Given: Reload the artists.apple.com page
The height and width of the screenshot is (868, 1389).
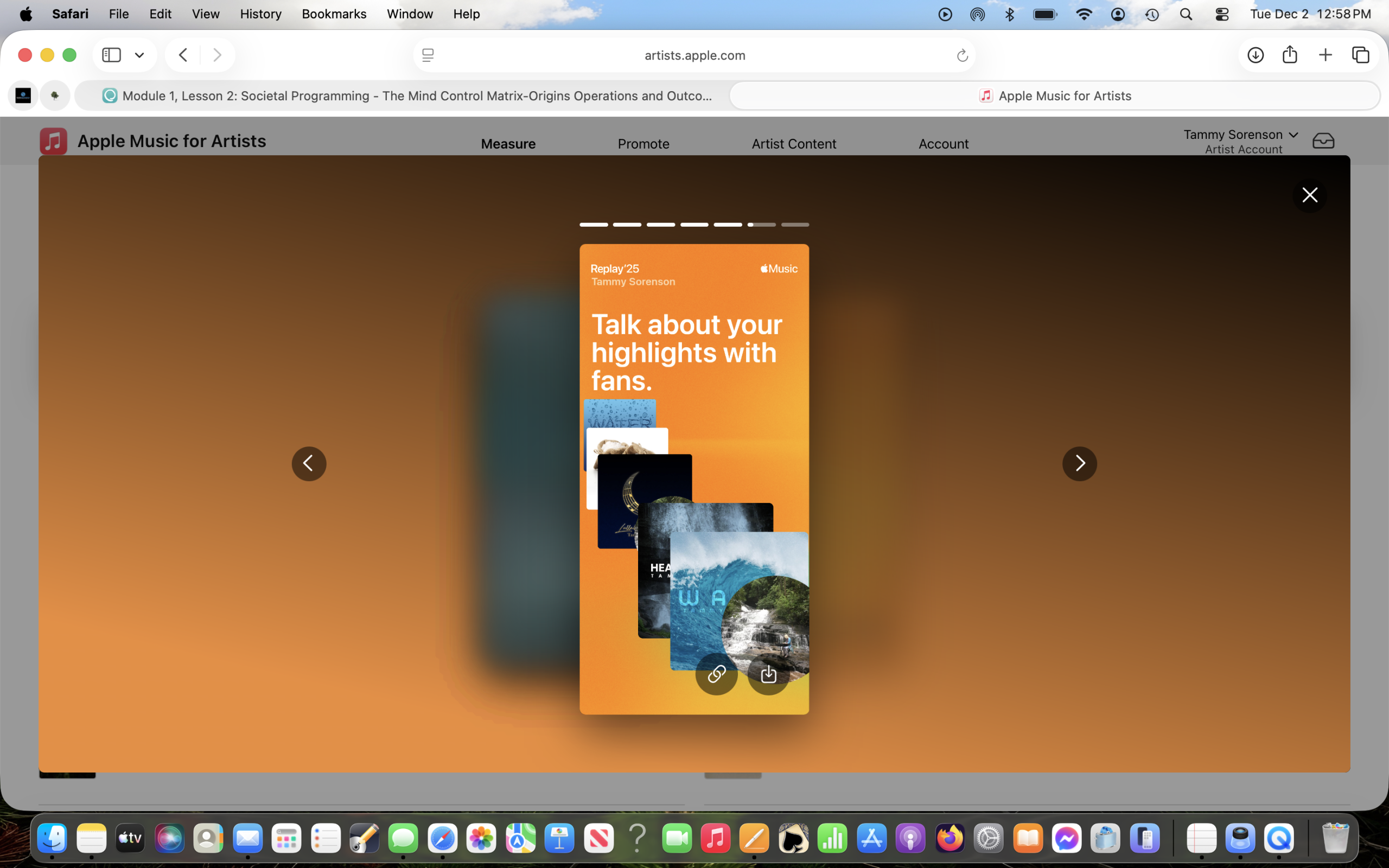Looking at the screenshot, I should (962, 56).
